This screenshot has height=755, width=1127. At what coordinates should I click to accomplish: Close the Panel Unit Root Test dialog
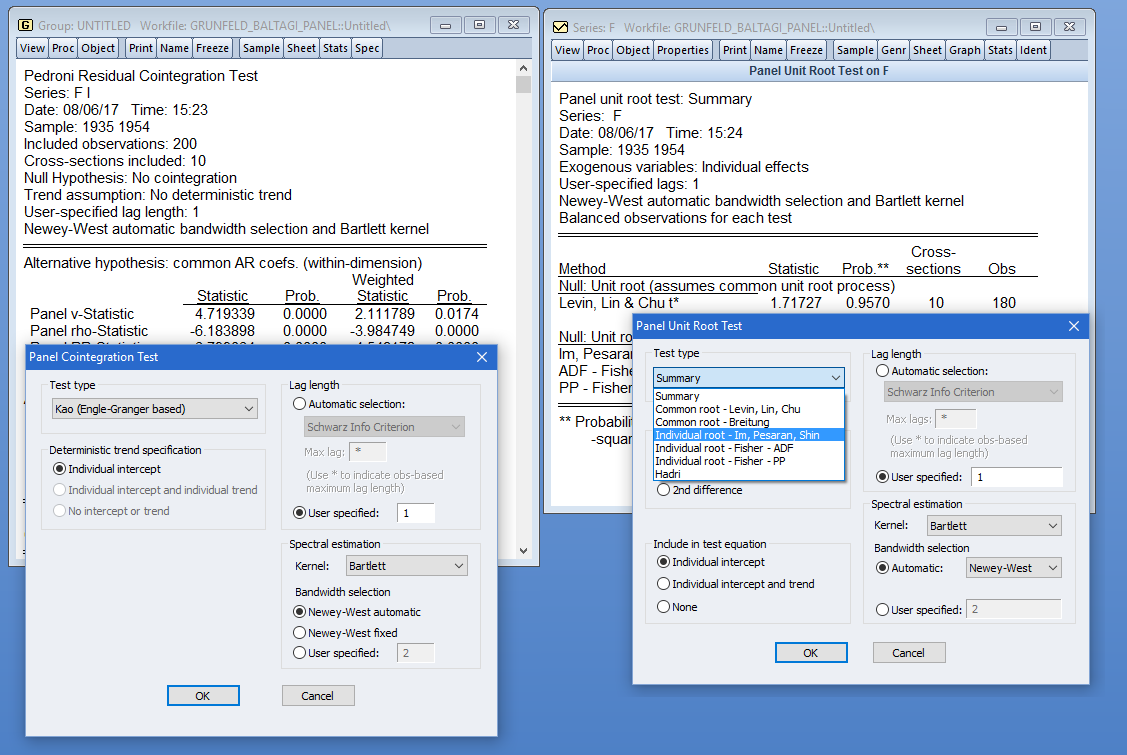coord(1074,326)
